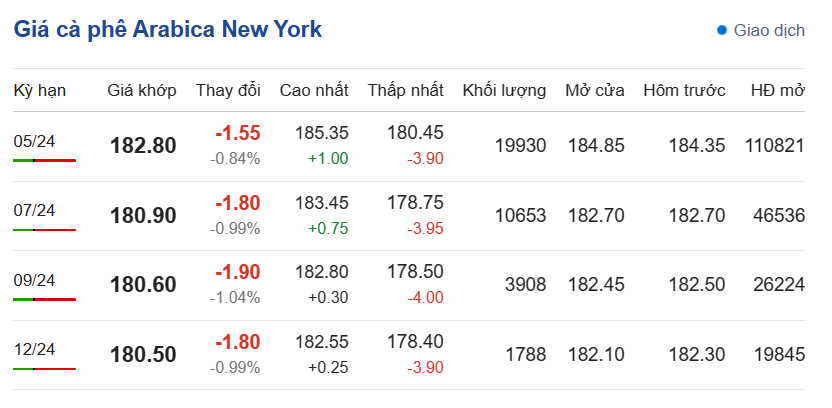Click the Hôm trước column header
832x408 pixels.
pos(684,90)
